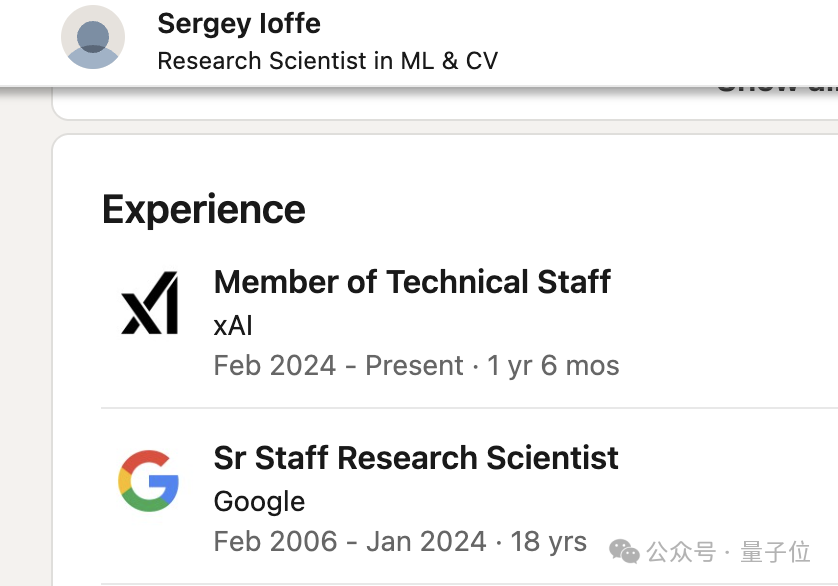Click the Feb 2024 - Present date range
The image size is (838, 586).
click(339, 366)
